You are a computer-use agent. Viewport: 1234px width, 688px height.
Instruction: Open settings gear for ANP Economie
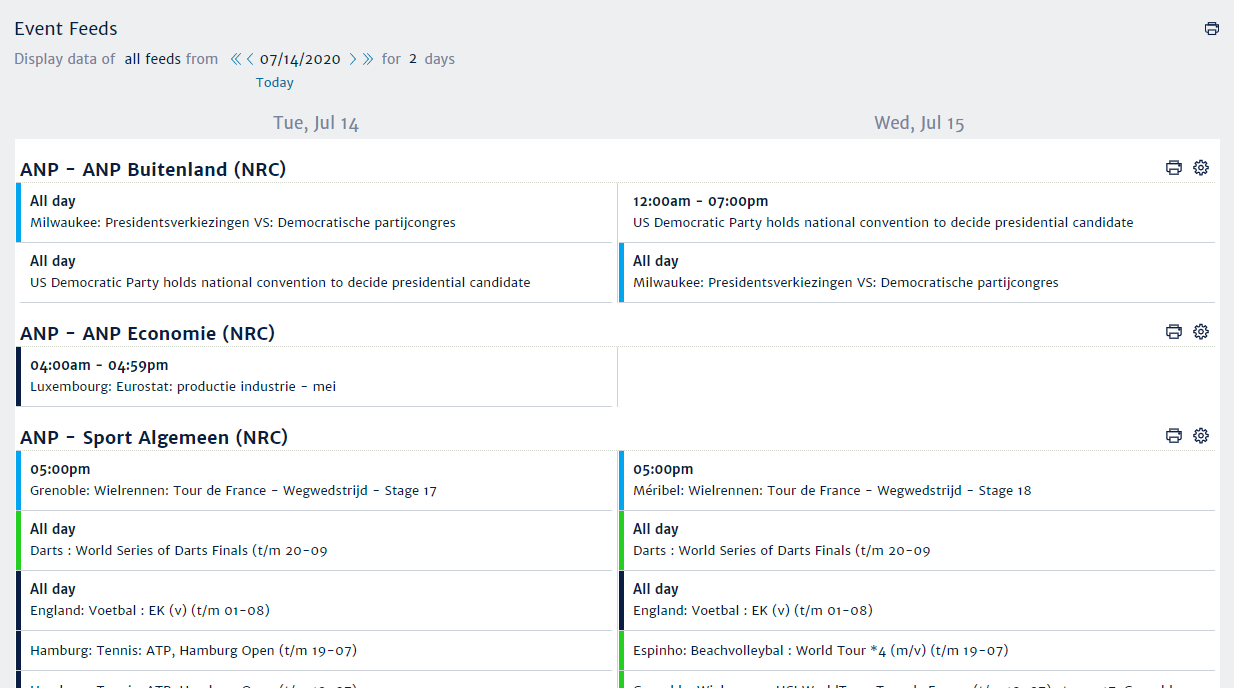click(x=1201, y=331)
